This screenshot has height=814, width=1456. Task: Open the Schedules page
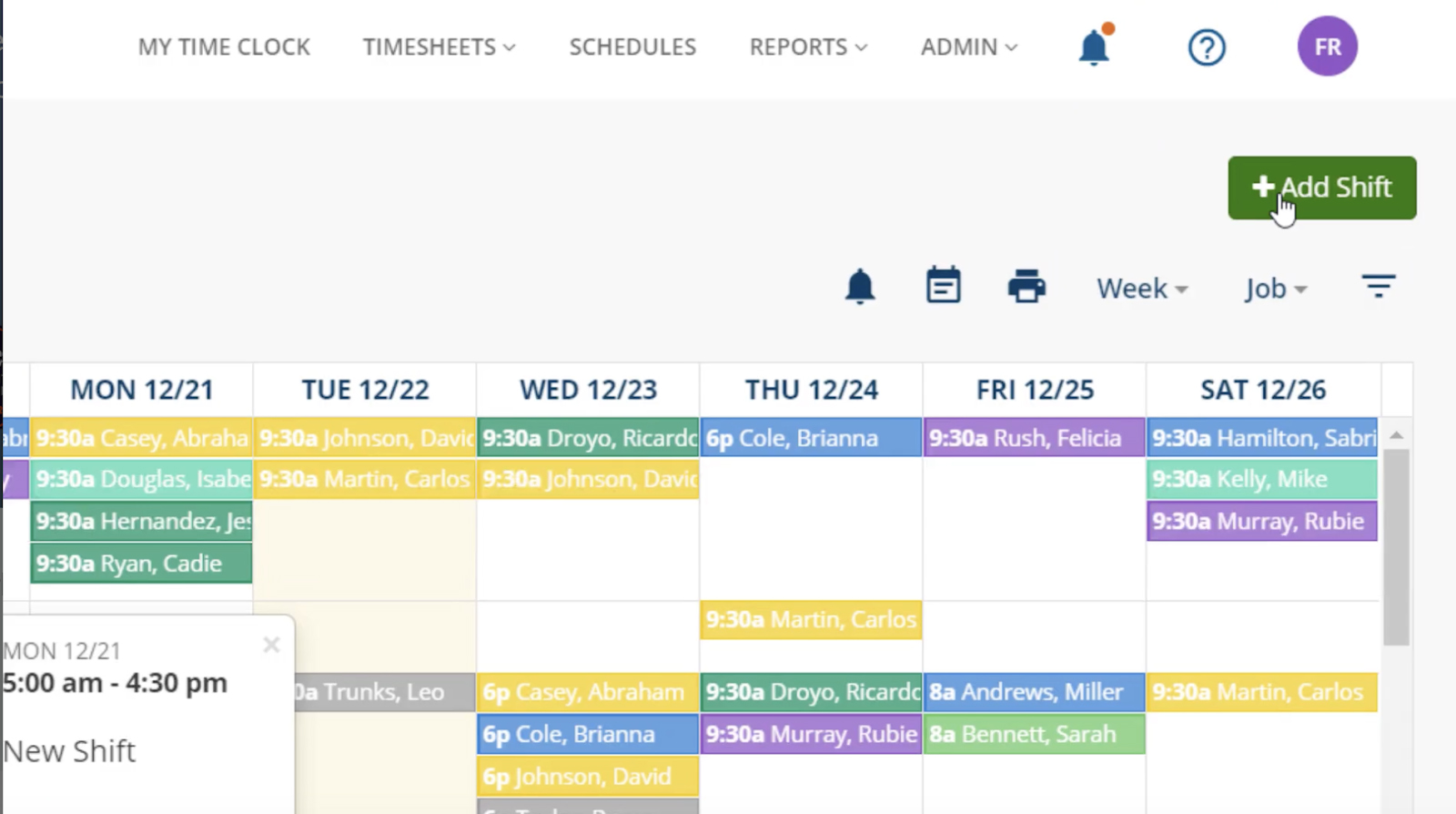click(632, 47)
